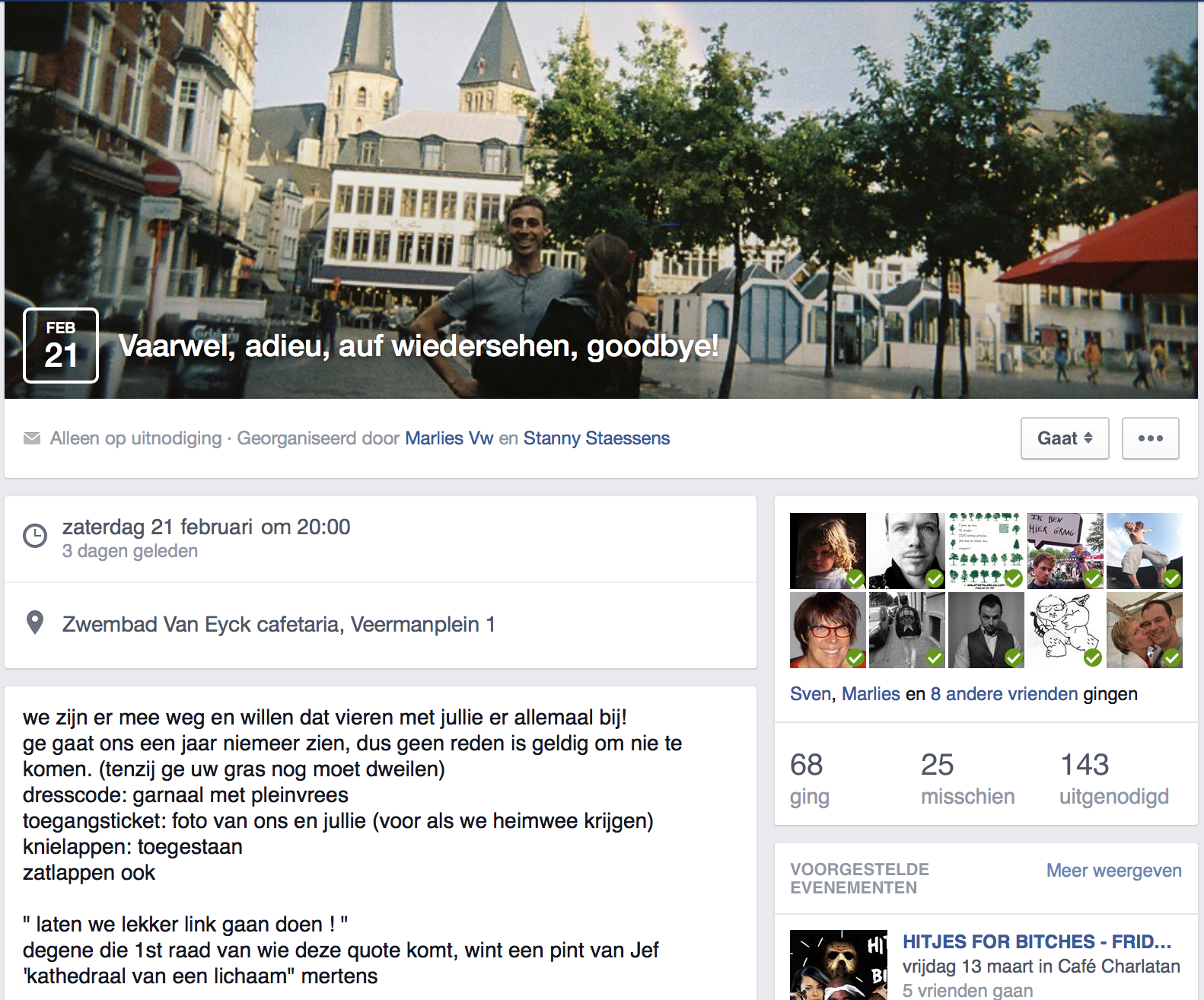1204x1000 pixels.
Task: Select attendee with red glasses photo
Action: point(827,630)
